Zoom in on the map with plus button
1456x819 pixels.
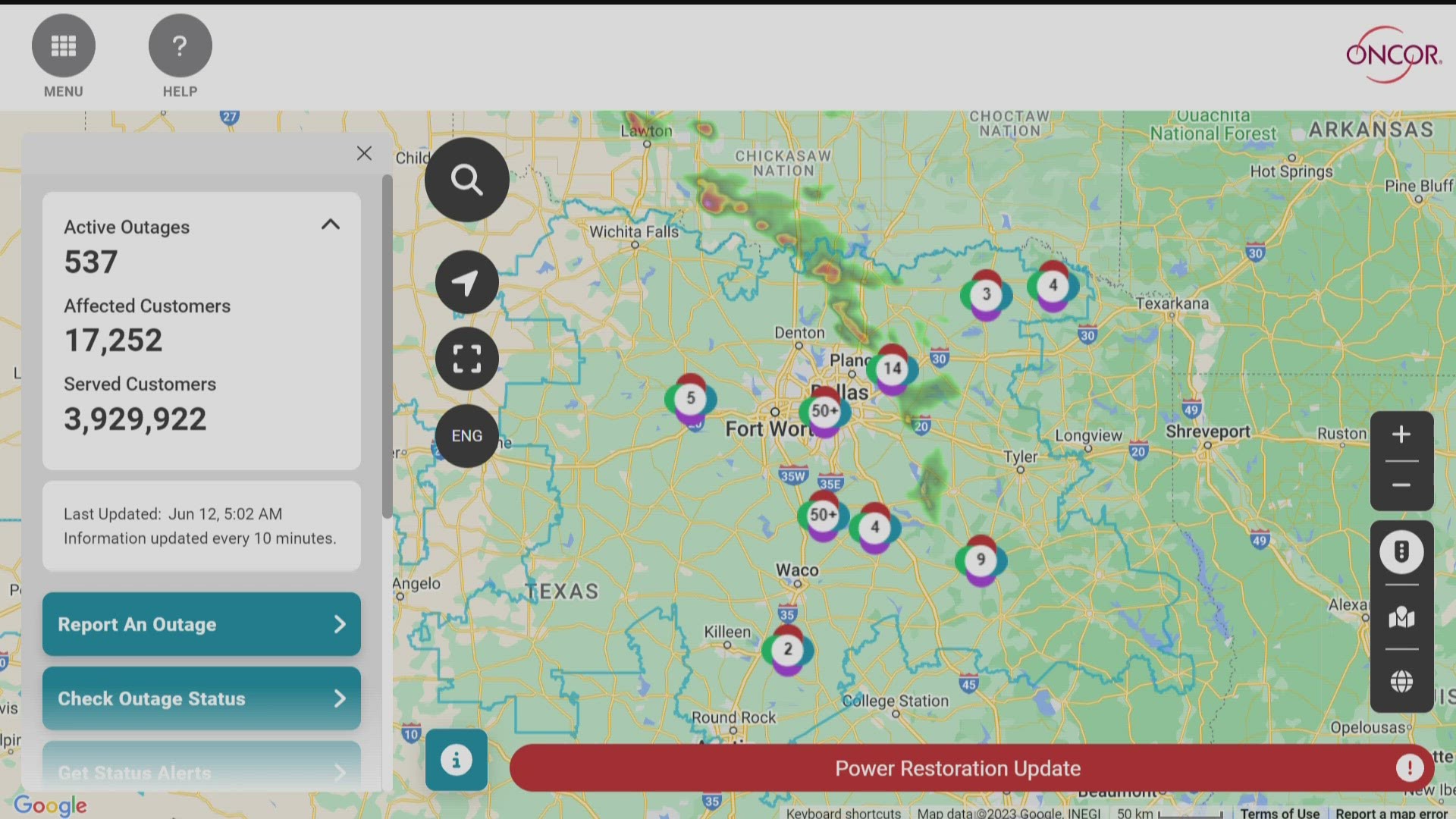point(1401,434)
